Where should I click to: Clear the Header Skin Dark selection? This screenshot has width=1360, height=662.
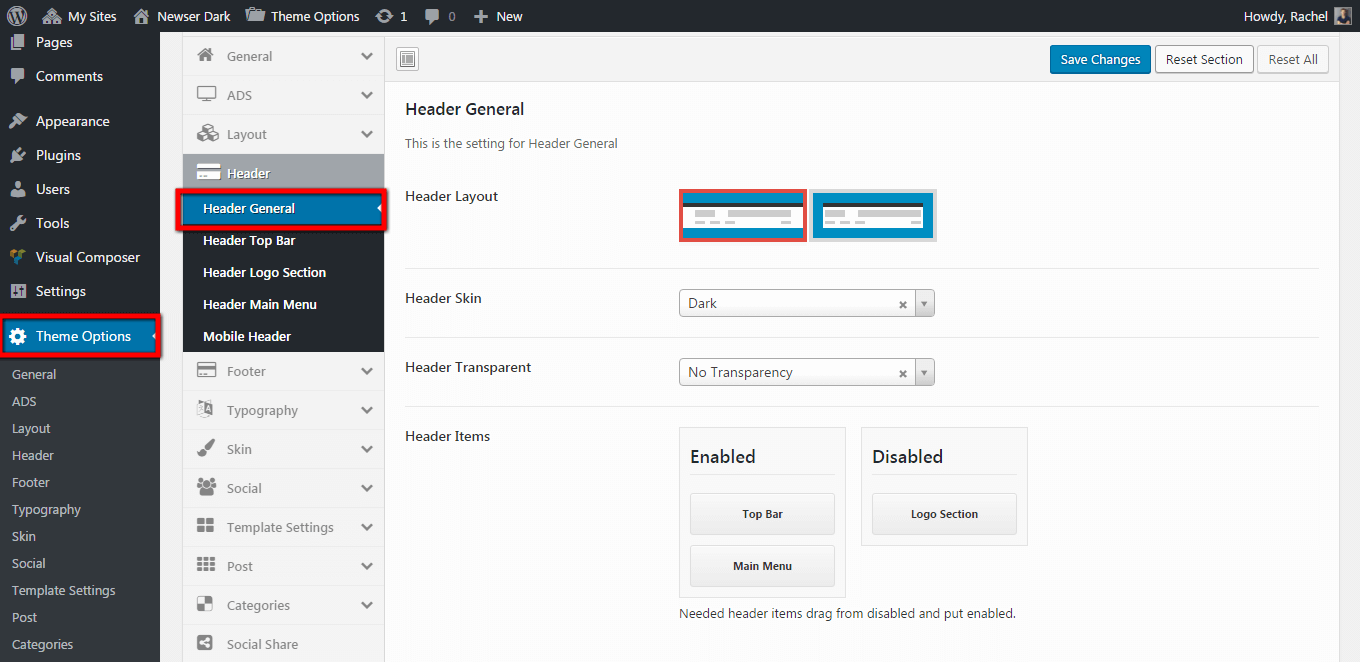click(902, 304)
